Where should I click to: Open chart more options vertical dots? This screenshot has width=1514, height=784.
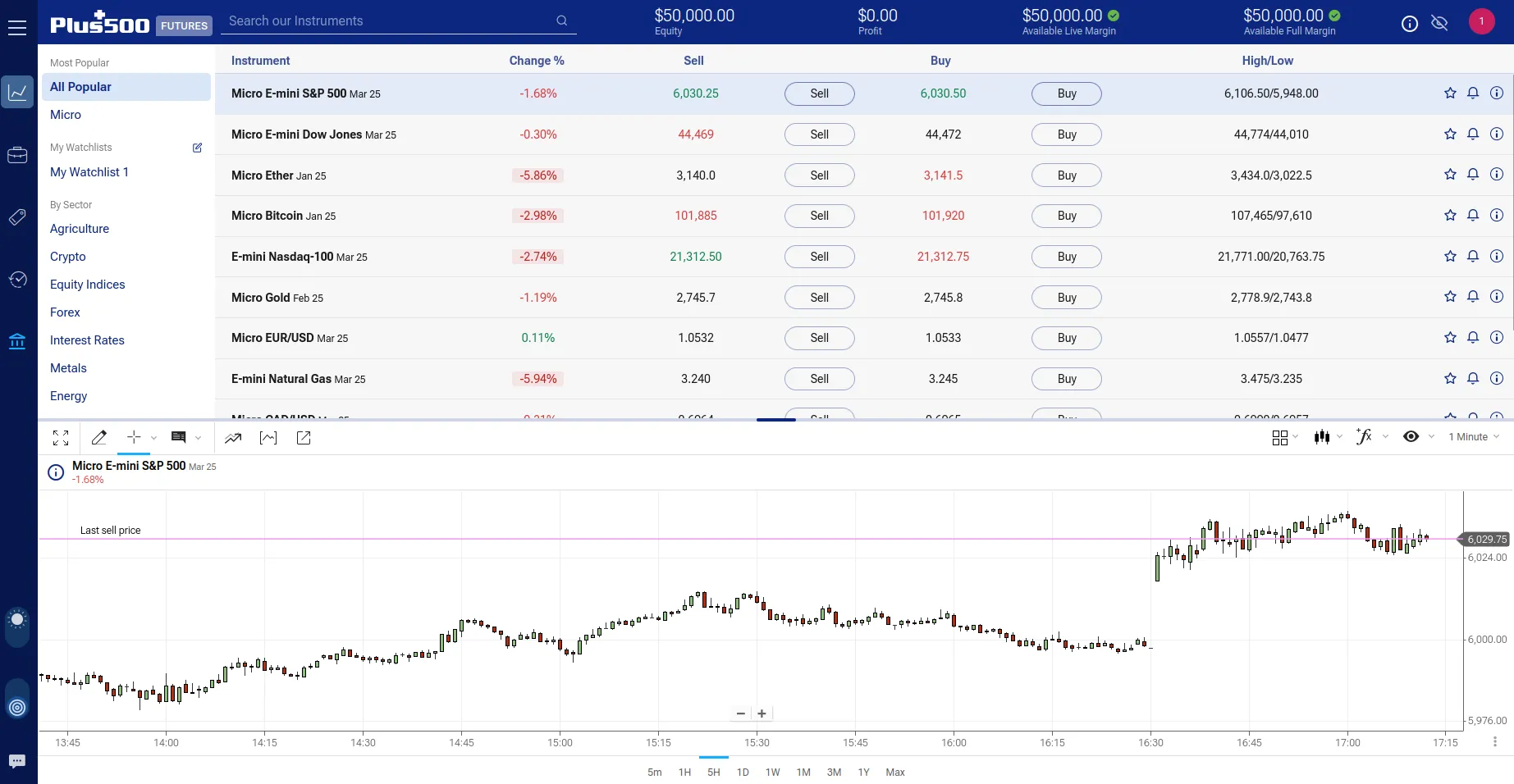coord(1495,741)
